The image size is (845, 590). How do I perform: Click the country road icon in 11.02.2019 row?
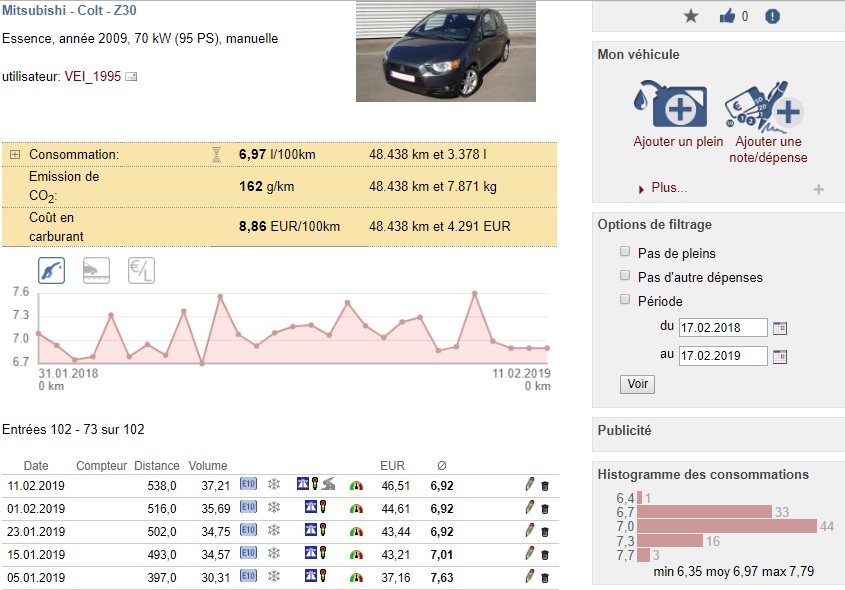[x=328, y=484]
